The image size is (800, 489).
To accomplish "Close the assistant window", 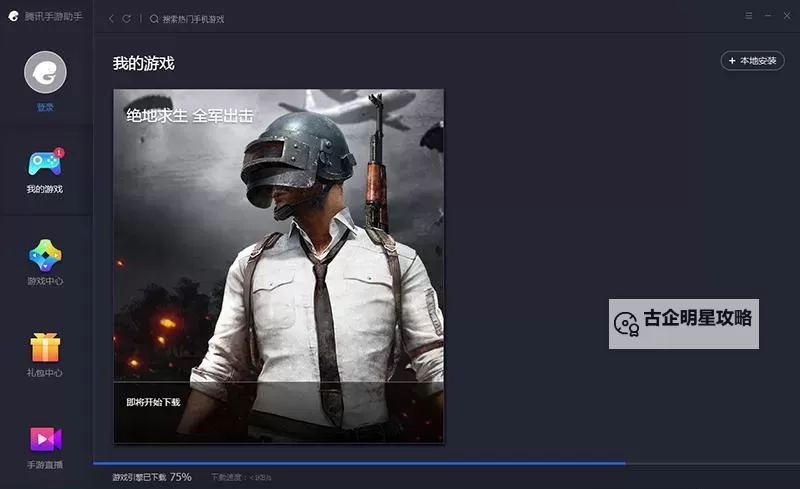I will click(x=786, y=17).
